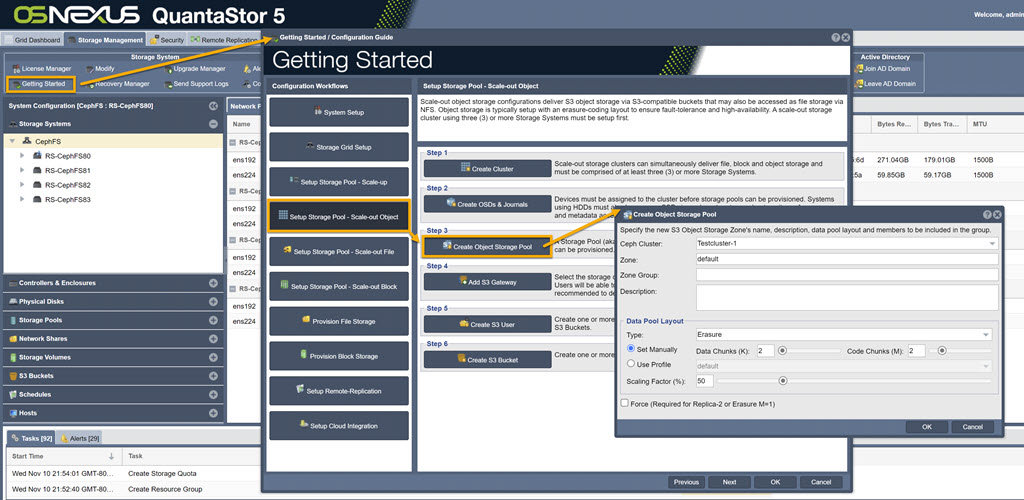Select Setup Storage Pool - Scale-out File workflow
1024x500 pixels.
tap(339, 251)
